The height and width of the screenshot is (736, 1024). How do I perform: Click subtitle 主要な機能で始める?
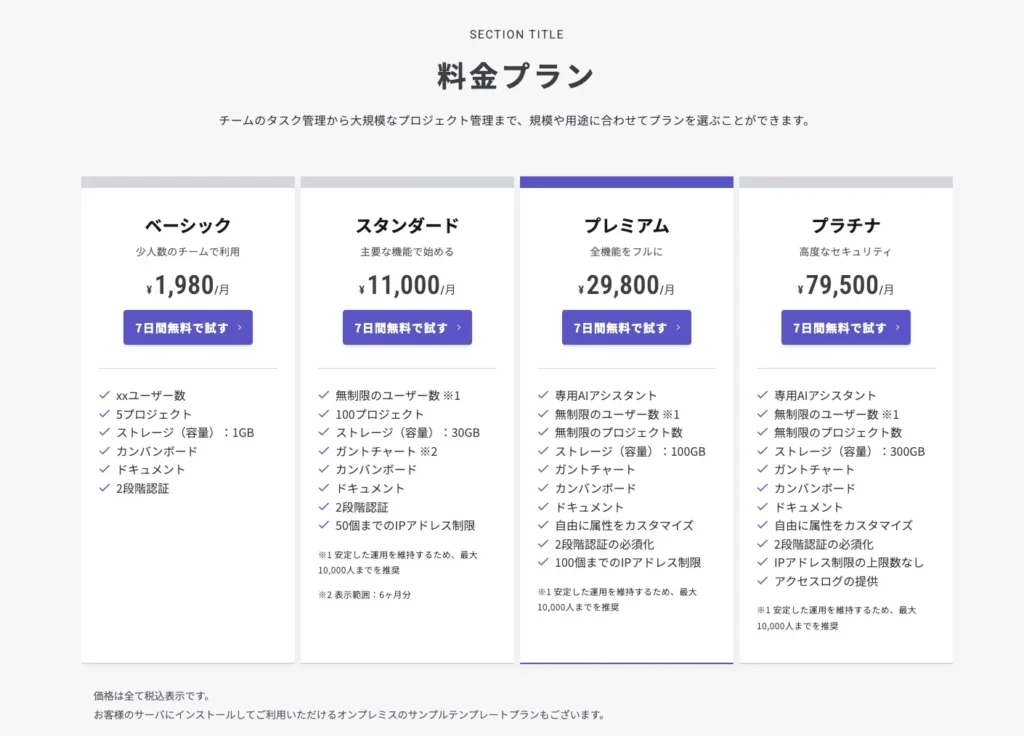point(408,251)
